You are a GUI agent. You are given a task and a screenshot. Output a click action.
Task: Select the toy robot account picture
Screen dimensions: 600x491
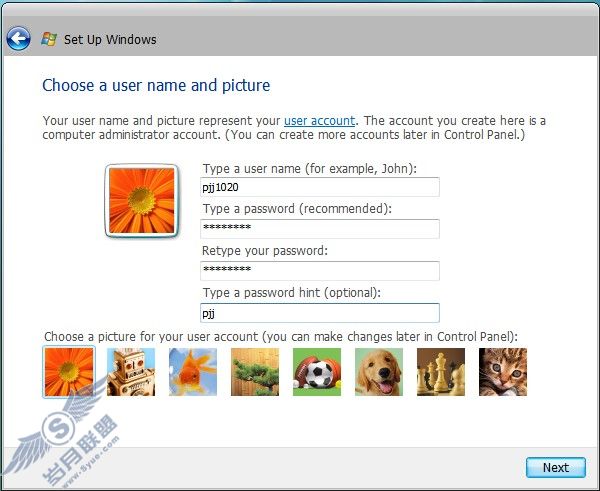[131, 372]
